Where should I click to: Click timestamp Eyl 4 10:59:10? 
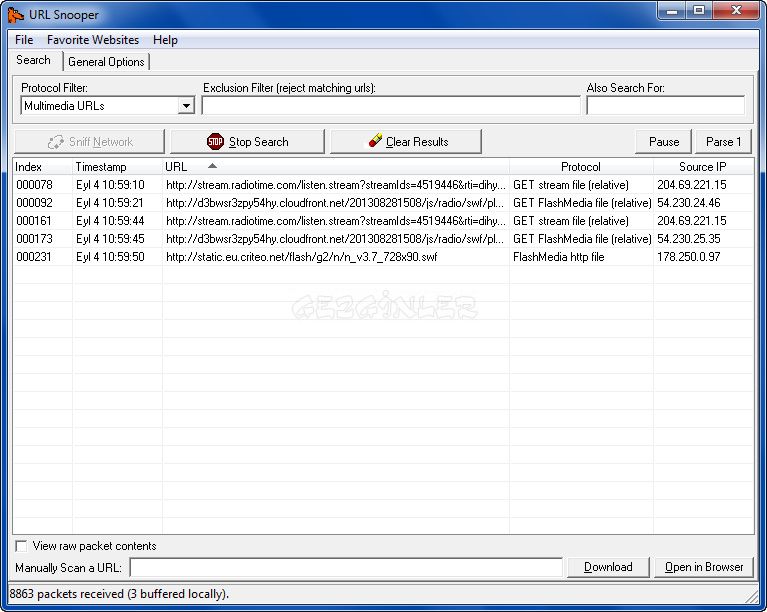[110, 185]
